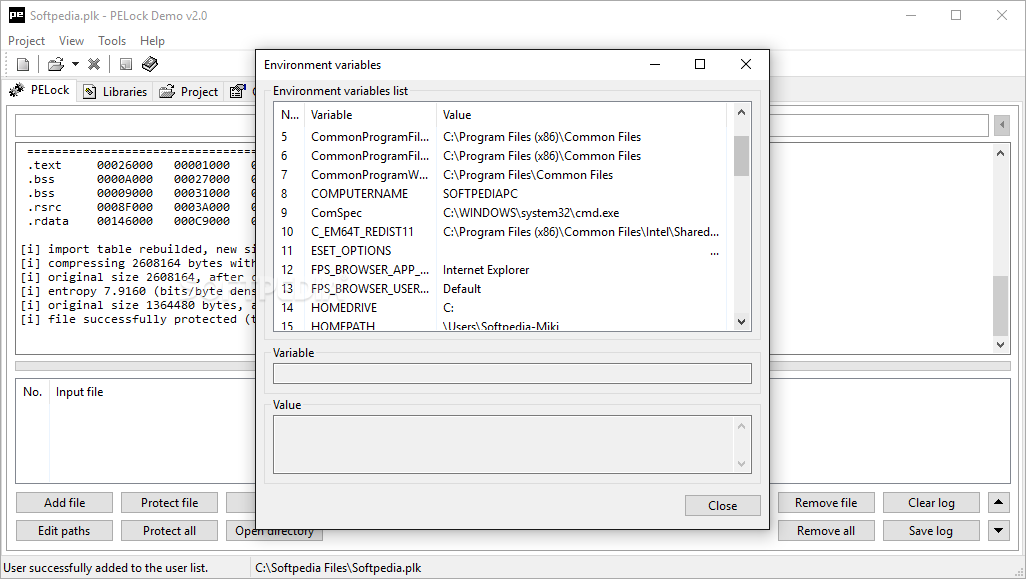Click the open project folder icon
This screenshot has height=579, width=1026.
tap(56, 64)
